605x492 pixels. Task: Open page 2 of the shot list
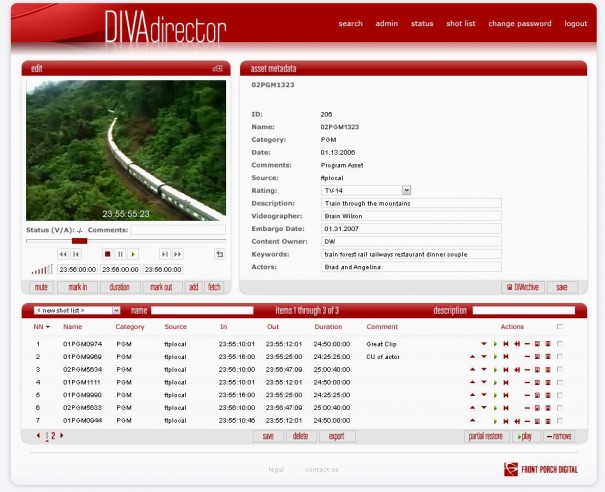click(x=53, y=436)
